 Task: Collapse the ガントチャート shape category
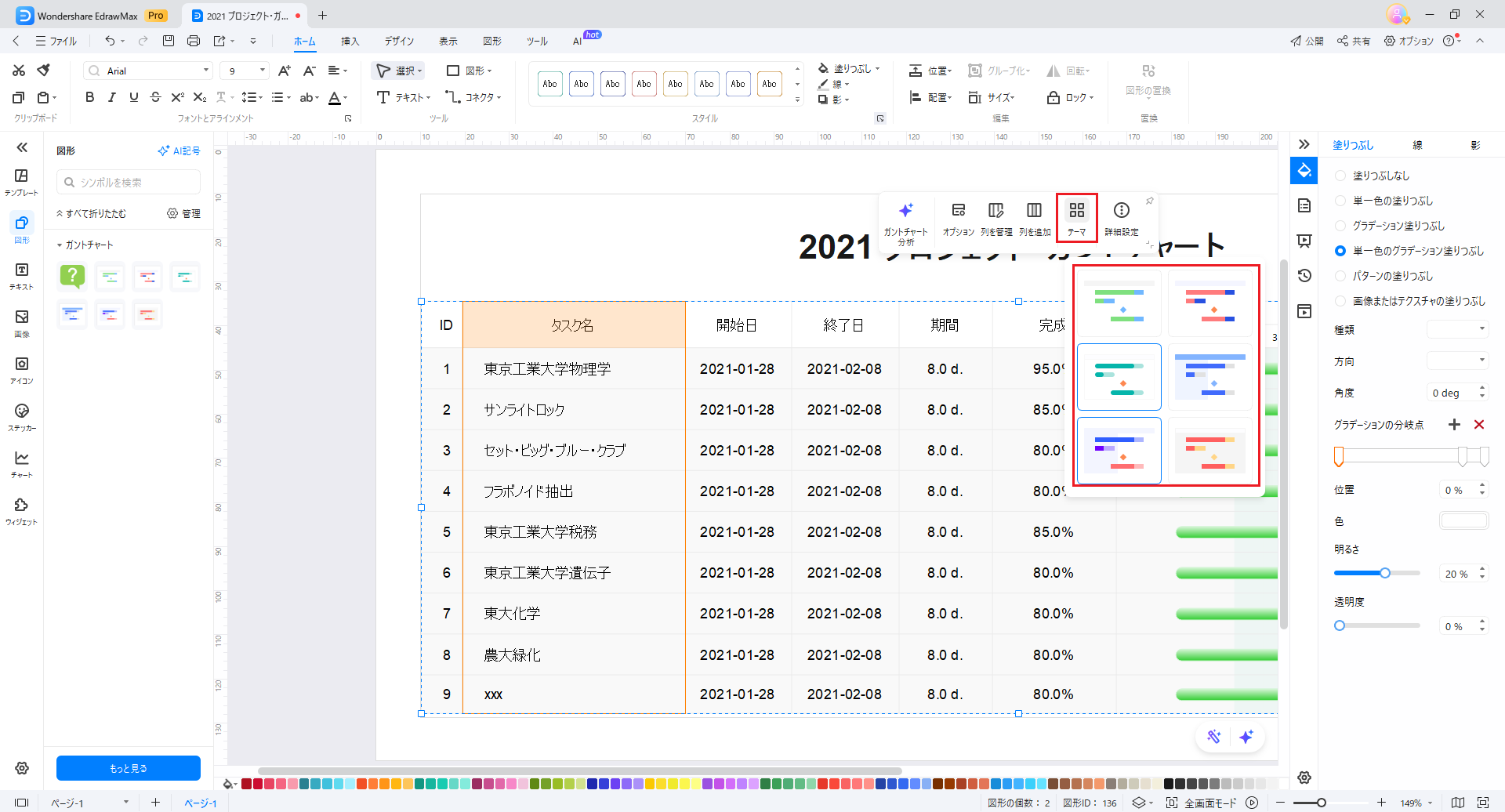pos(60,245)
